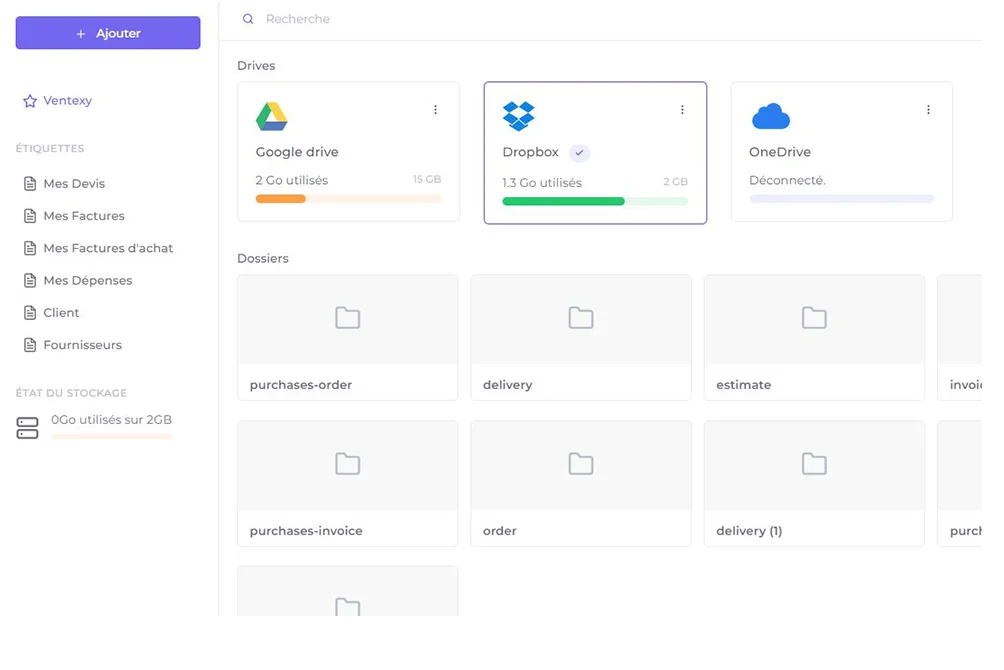Click folder icon of delivery folder
Image resolution: width=1004 pixels, height=670 pixels.
point(581,318)
